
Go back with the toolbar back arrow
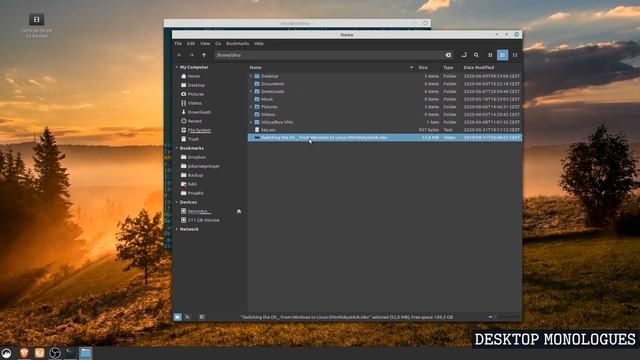point(180,55)
